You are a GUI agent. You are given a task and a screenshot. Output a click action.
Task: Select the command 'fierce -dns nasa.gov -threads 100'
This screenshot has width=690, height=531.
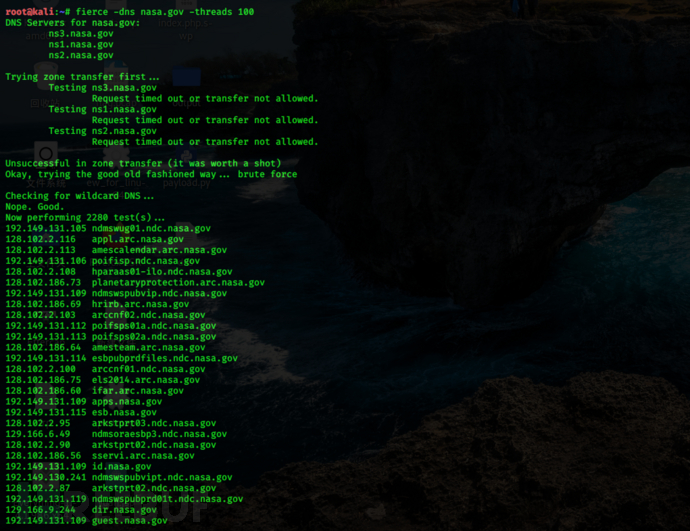pyautogui.click(x=165, y=12)
